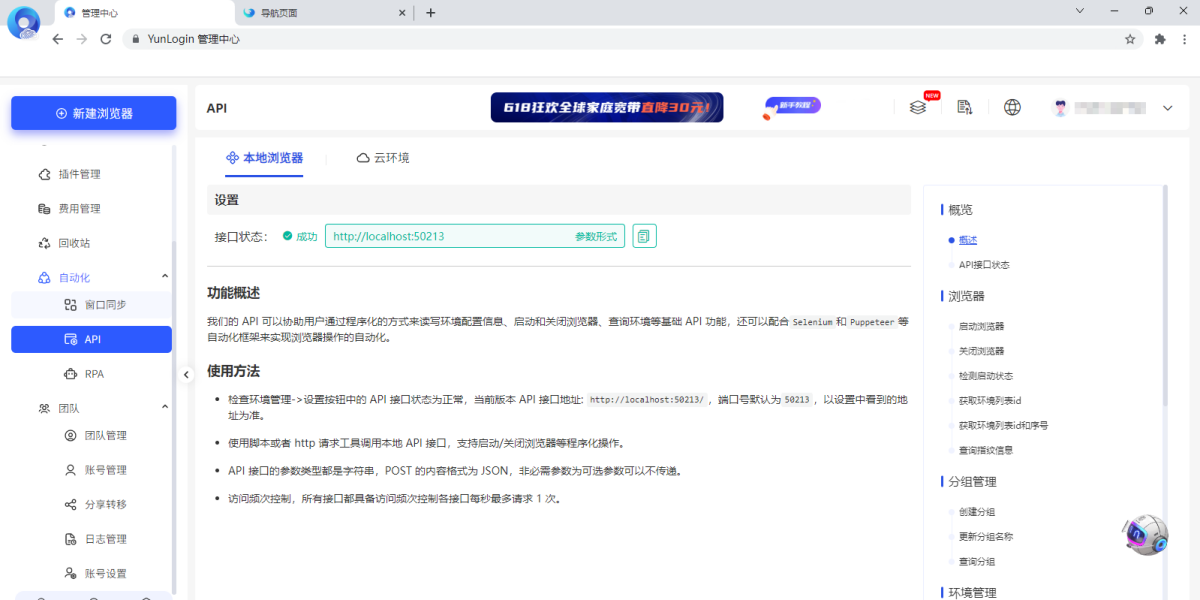Open the language globe icon
1200x600 pixels.
point(1012,108)
